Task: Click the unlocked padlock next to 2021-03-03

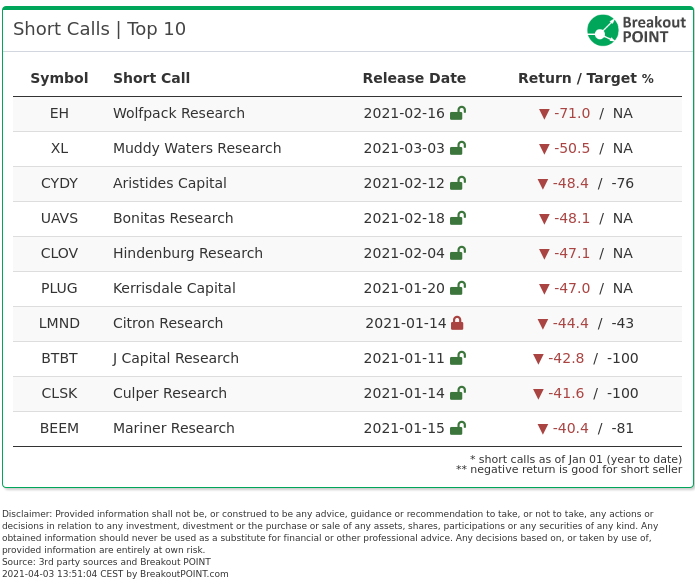Action: point(457,148)
